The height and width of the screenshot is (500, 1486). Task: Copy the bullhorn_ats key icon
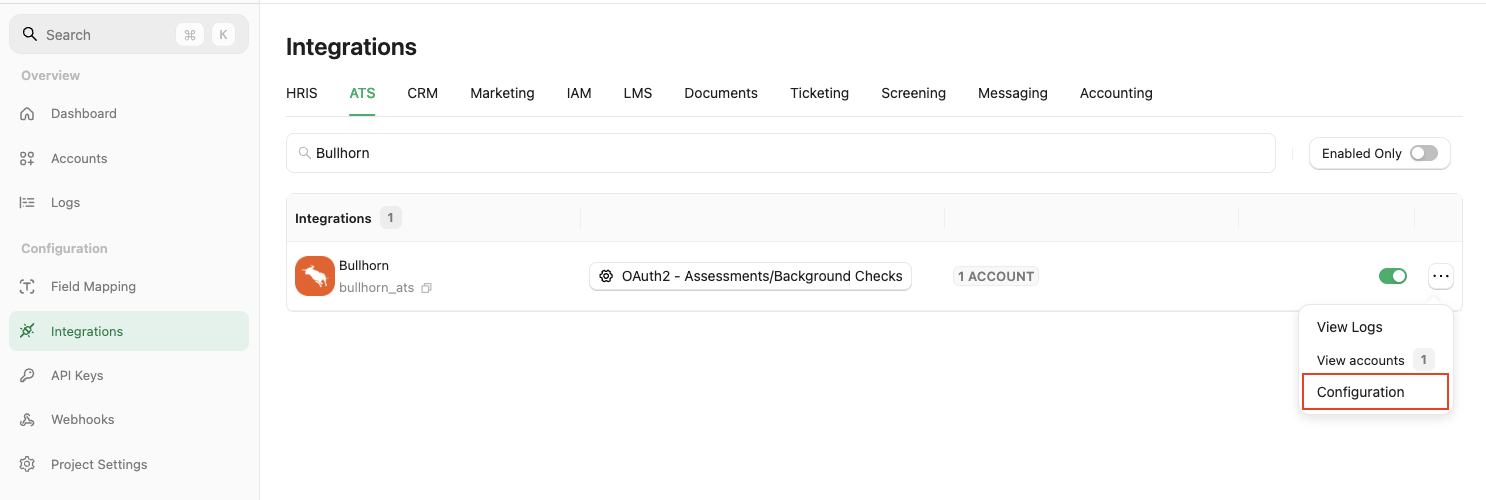point(426,288)
